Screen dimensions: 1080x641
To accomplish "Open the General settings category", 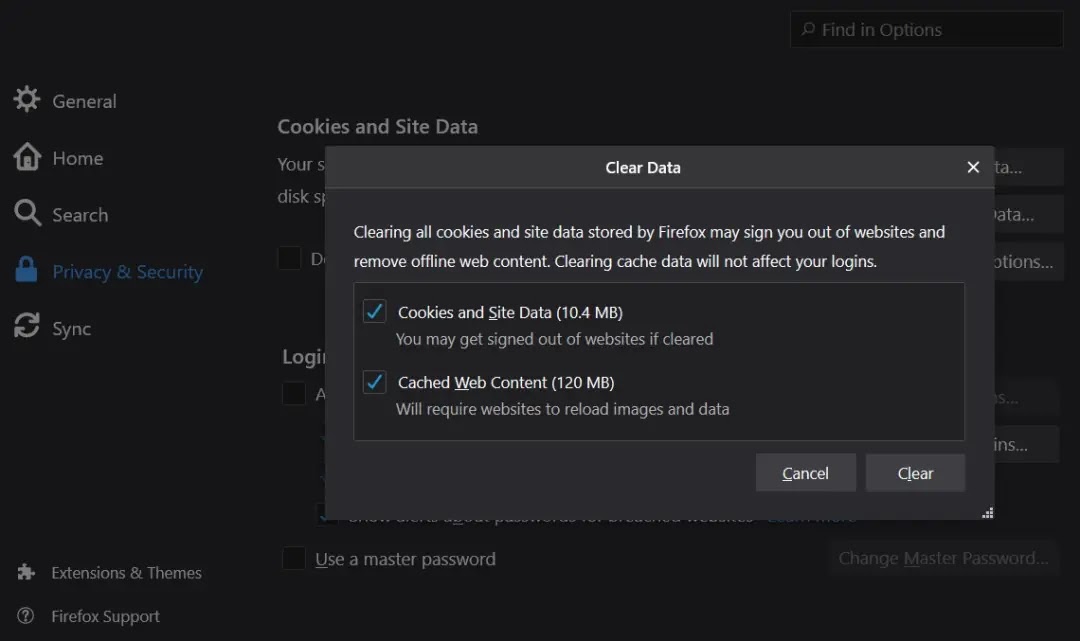I will (x=84, y=101).
